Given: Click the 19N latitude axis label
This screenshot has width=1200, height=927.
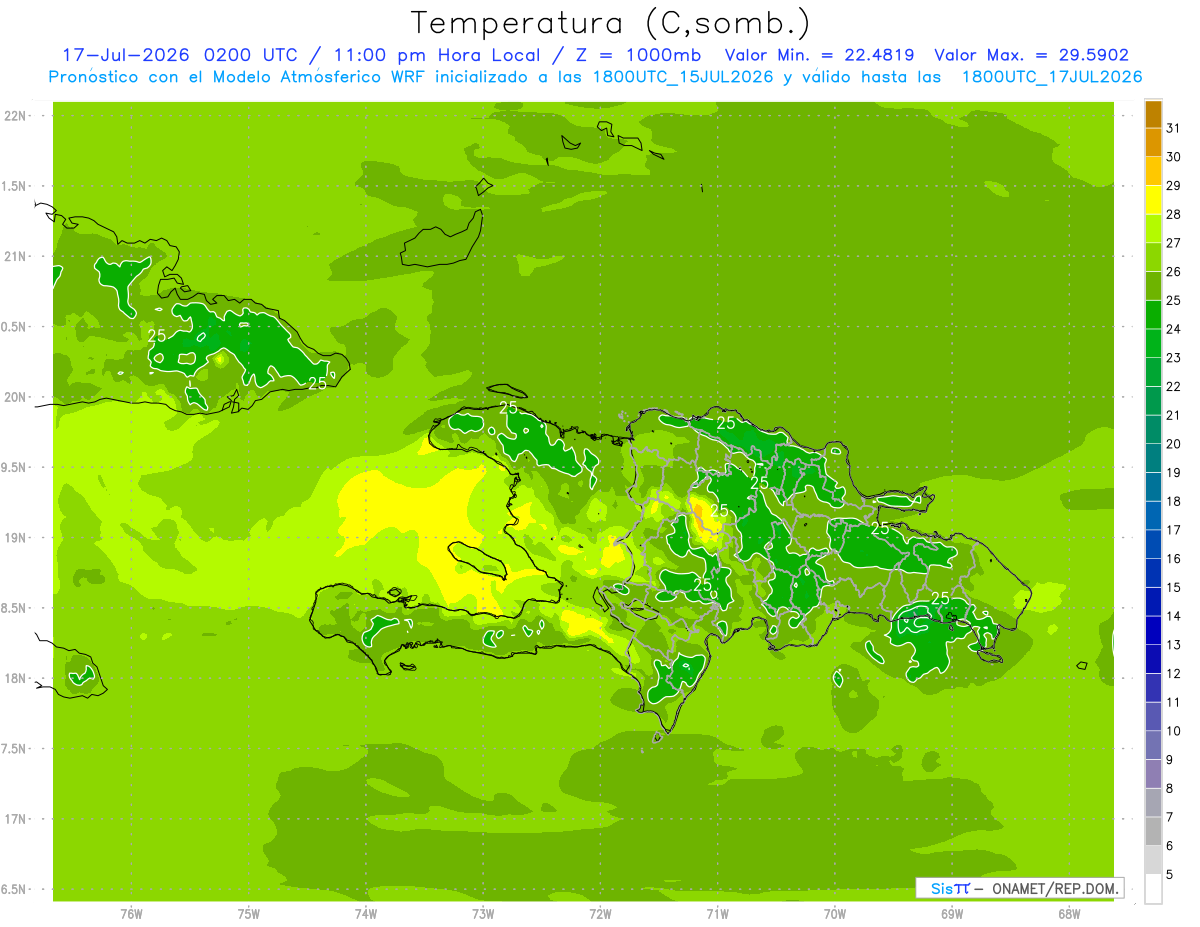Looking at the screenshot, I should [x=17, y=537].
